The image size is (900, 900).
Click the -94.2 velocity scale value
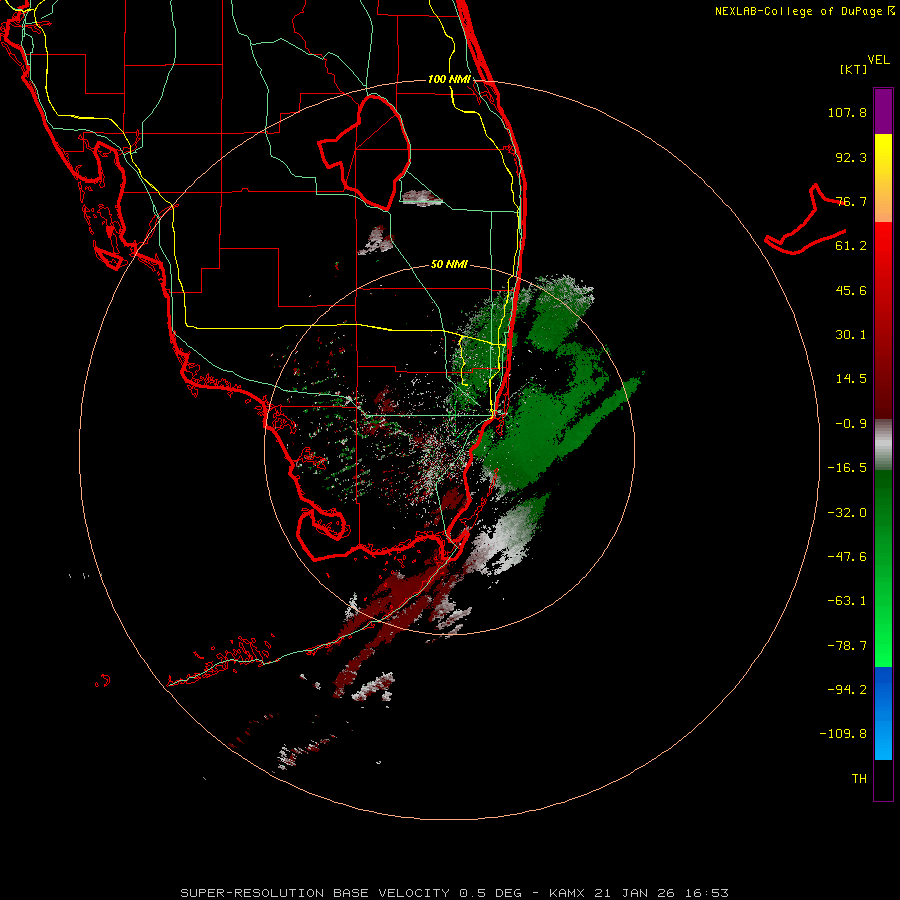click(x=847, y=690)
